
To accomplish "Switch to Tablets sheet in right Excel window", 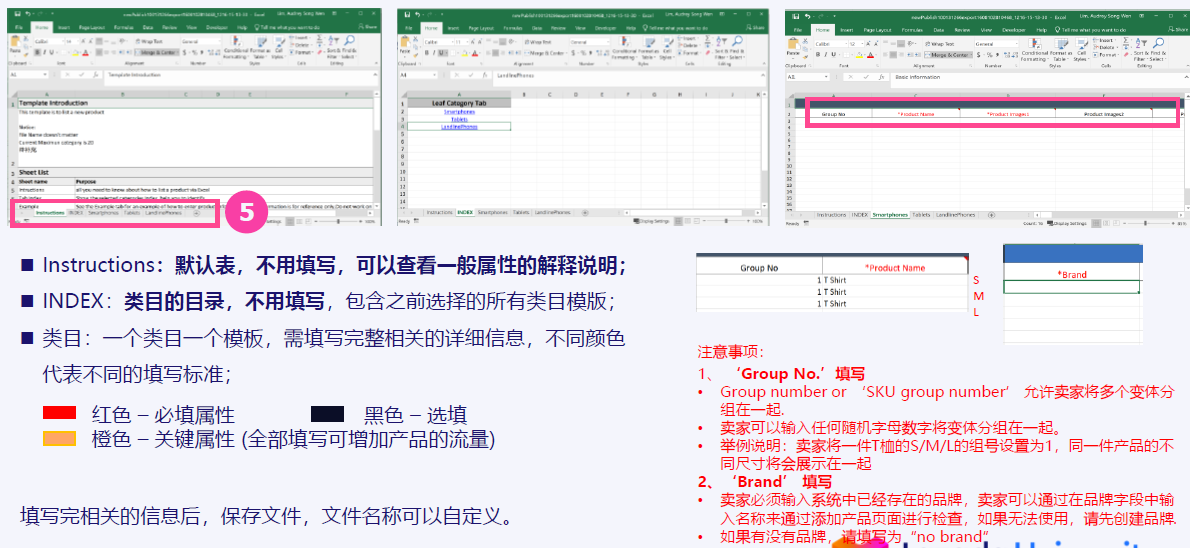I will [x=921, y=215].
